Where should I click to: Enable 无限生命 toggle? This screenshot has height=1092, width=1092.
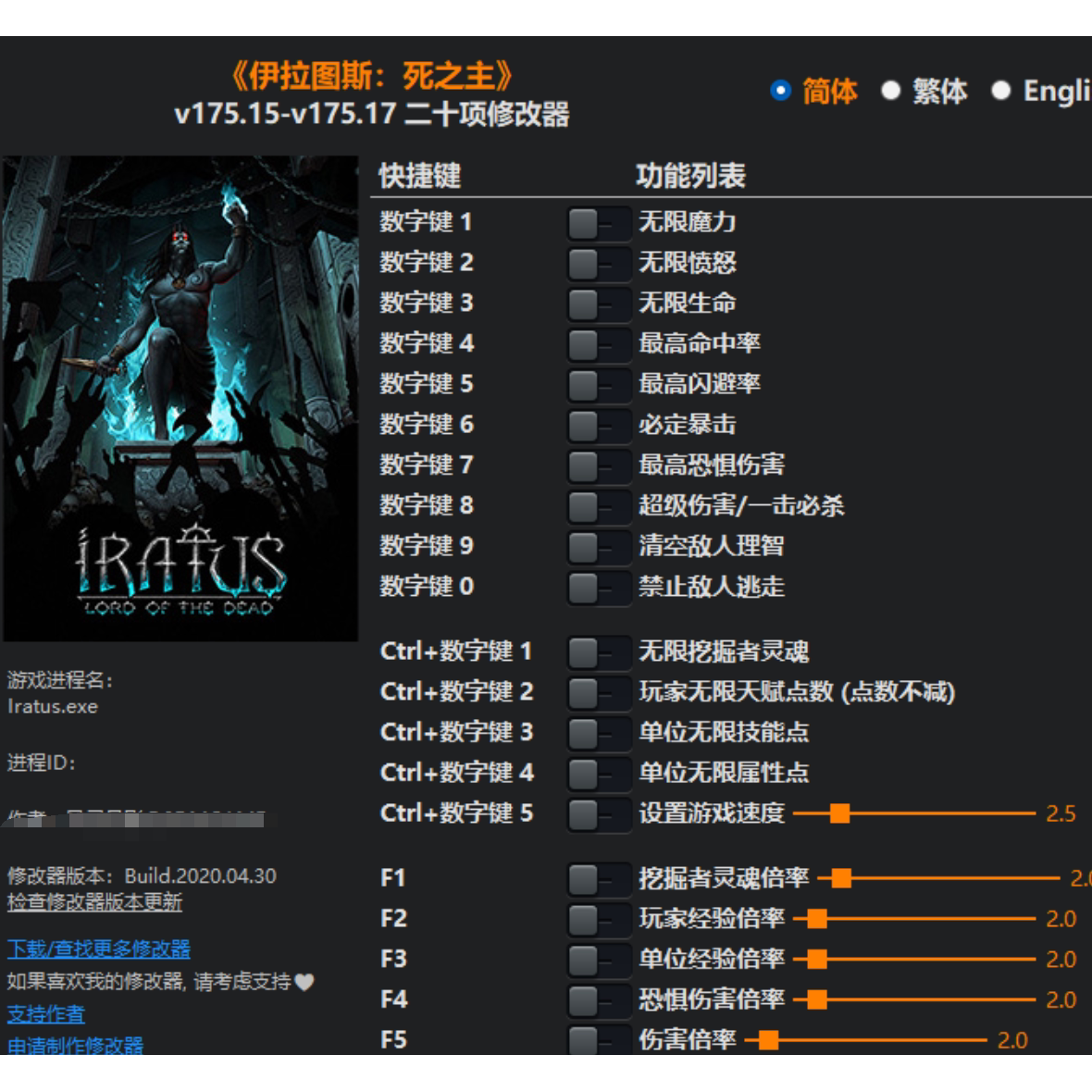(x=599, y=304)
